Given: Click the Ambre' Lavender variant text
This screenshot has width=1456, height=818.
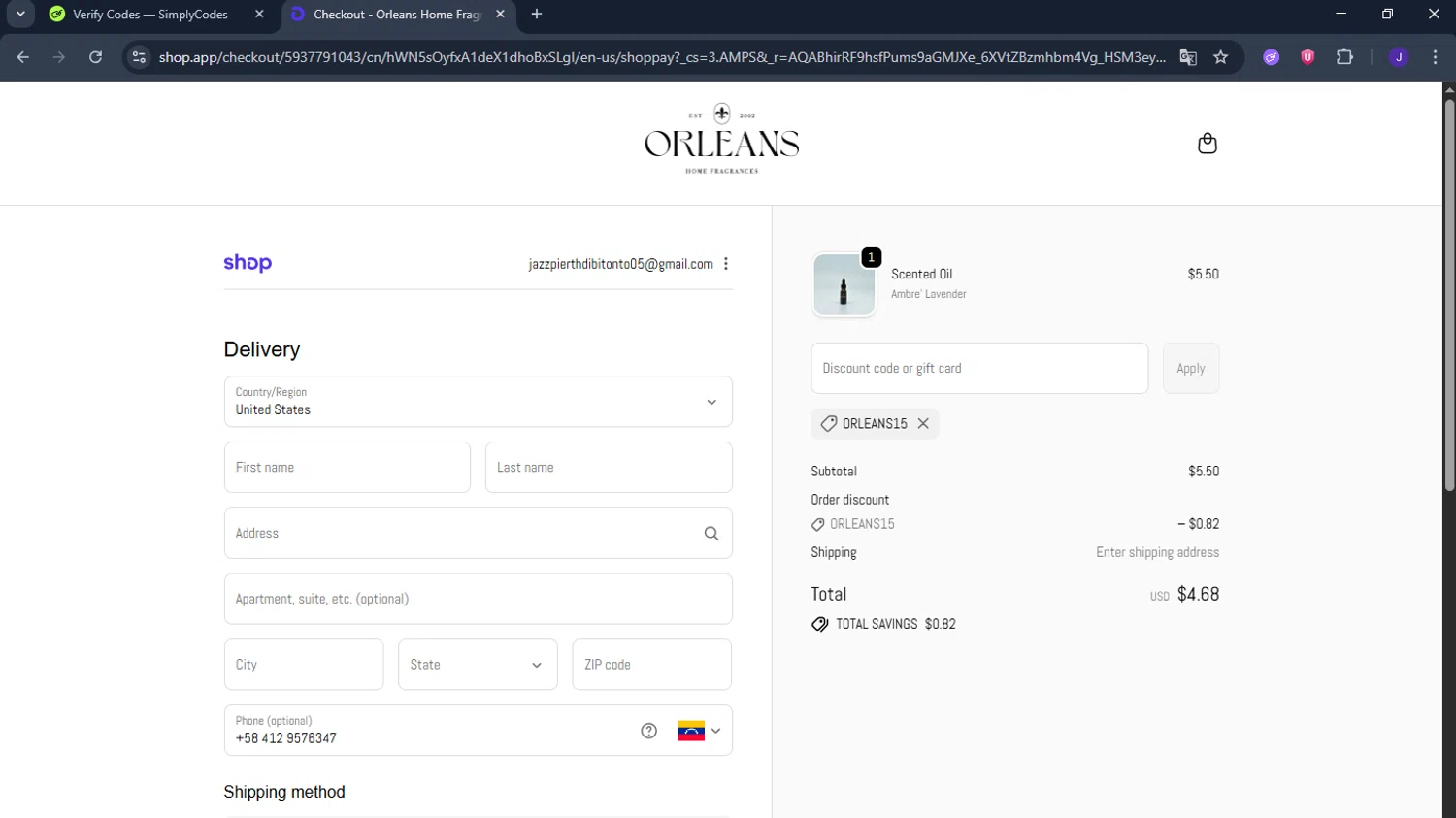Looking at the screenshot, I should pos(928,294).
